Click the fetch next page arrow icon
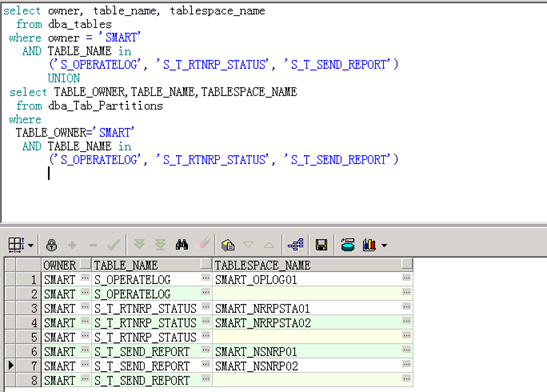547x392 pixels. click(x=139, y=244)
